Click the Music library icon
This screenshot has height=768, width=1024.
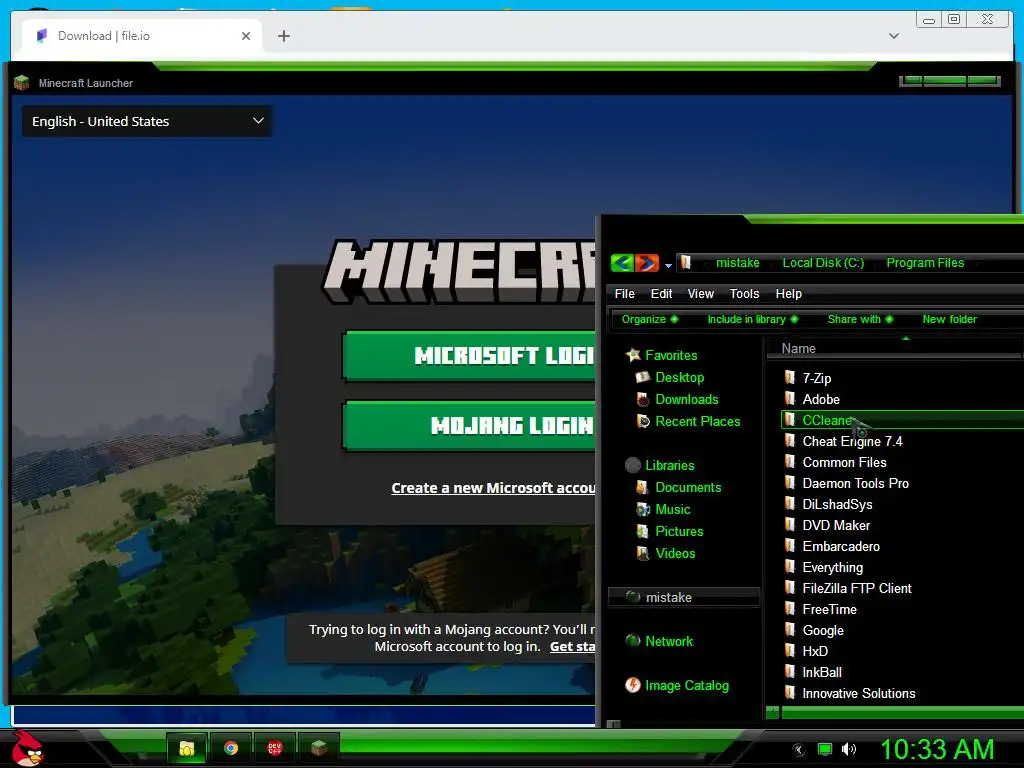pos(643,509)
